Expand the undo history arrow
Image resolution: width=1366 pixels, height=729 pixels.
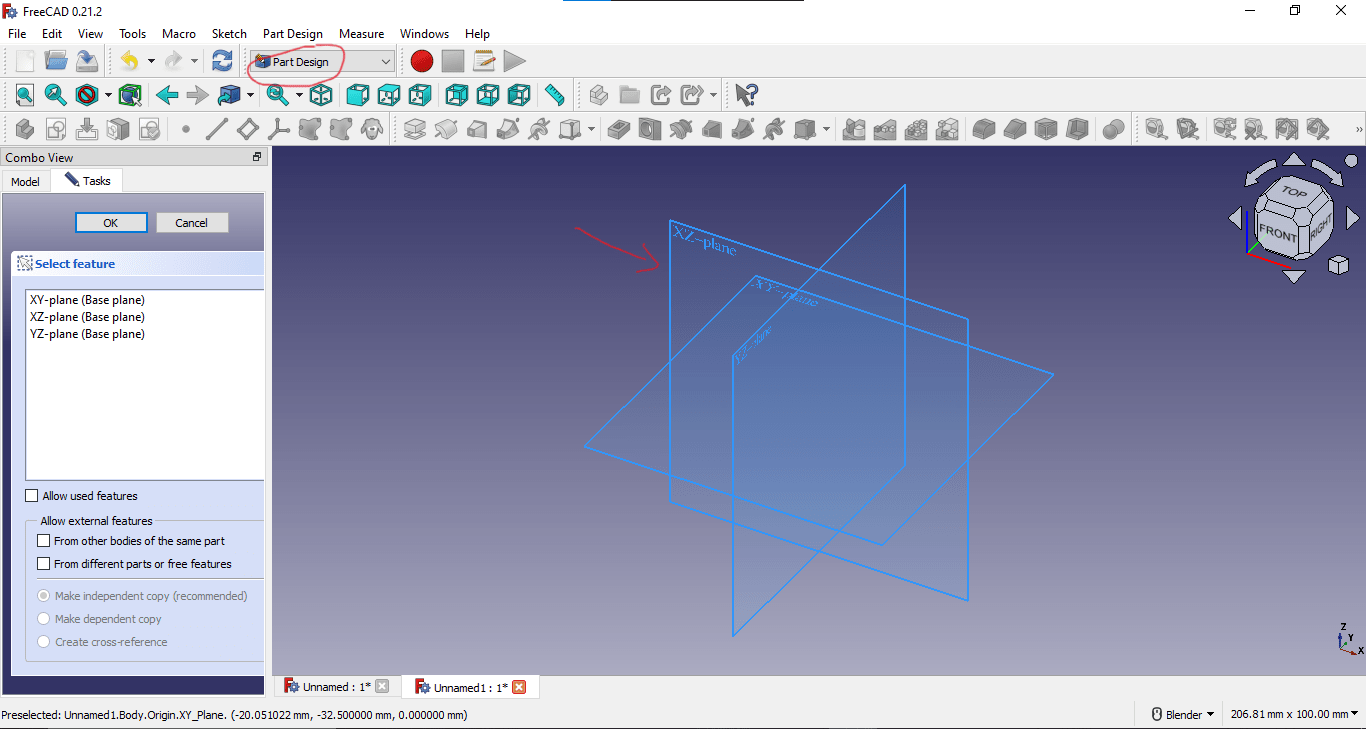[151, 61]
